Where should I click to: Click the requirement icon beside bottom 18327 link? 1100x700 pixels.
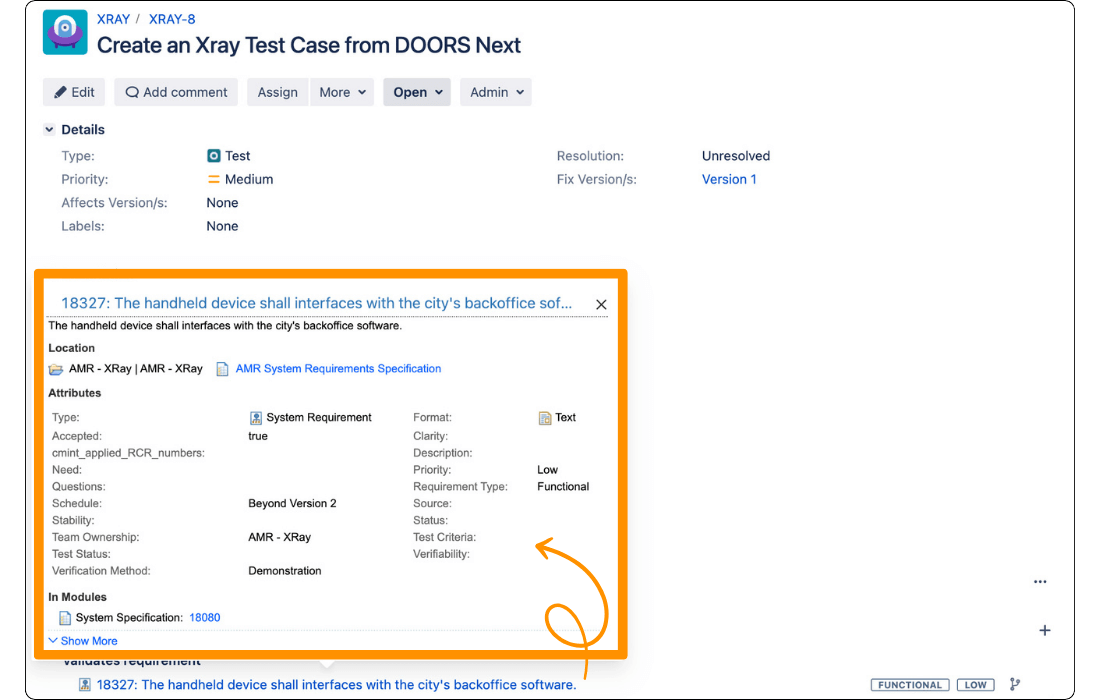click(84, 685)
